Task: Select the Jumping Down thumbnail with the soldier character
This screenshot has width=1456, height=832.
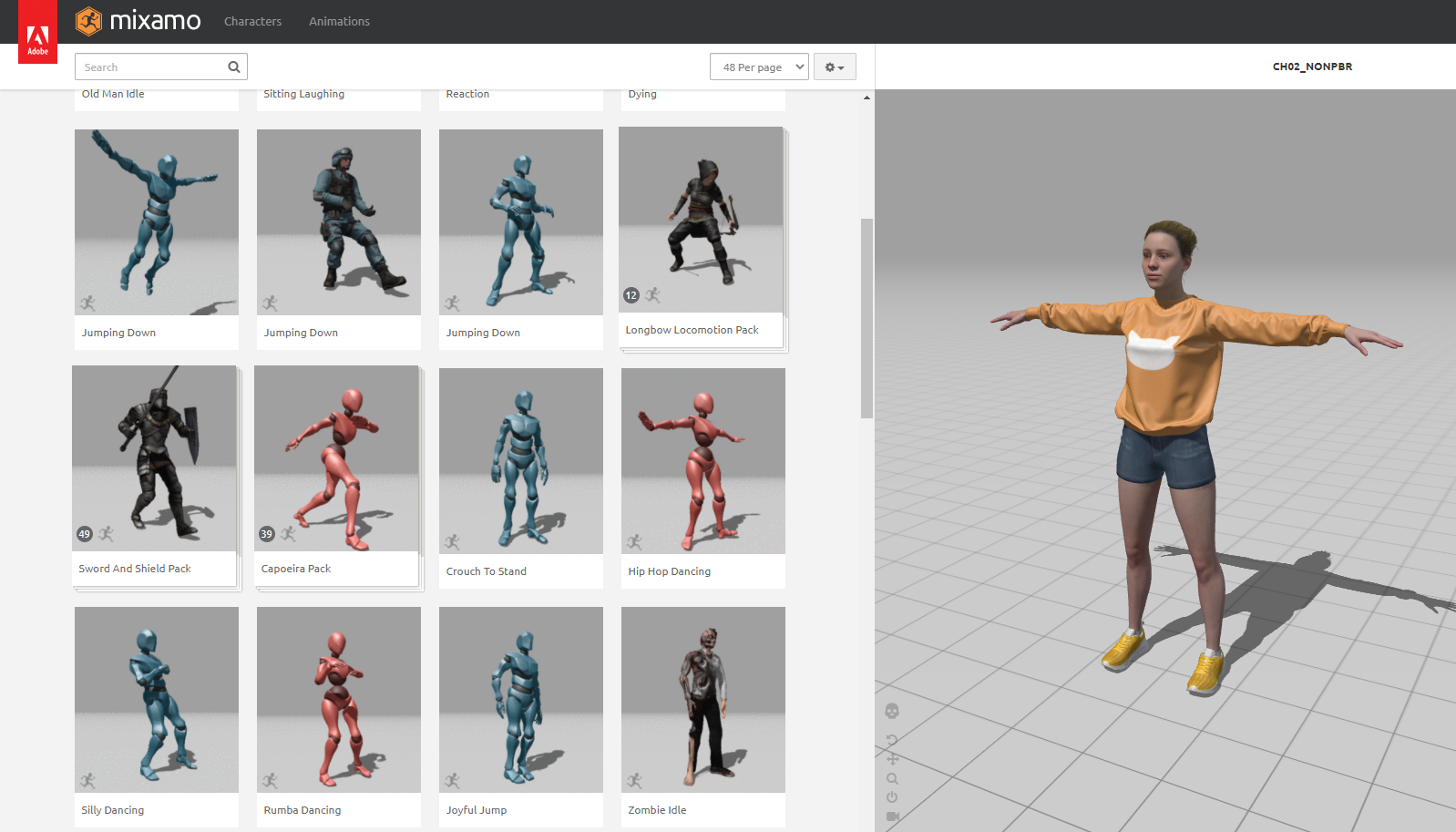Action: click(339, 222)
